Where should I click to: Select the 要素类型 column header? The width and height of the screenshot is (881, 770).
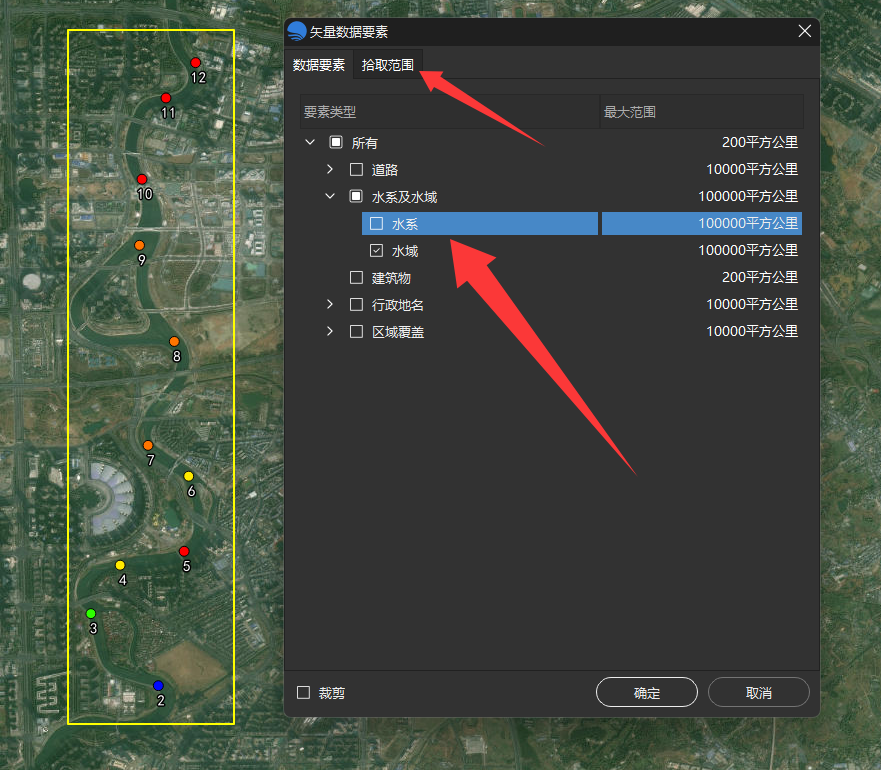coord(450,112)
